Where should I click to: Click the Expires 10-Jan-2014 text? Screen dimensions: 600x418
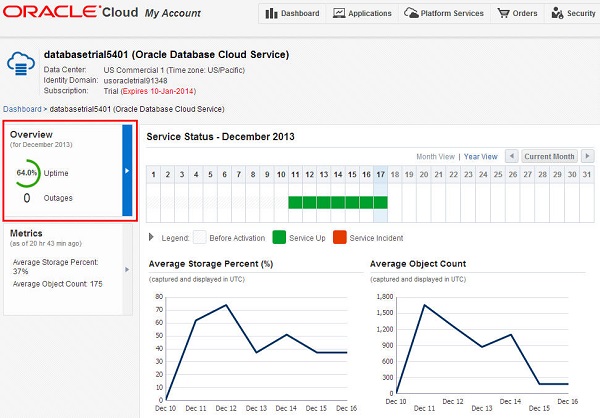(x=158, y=91)
